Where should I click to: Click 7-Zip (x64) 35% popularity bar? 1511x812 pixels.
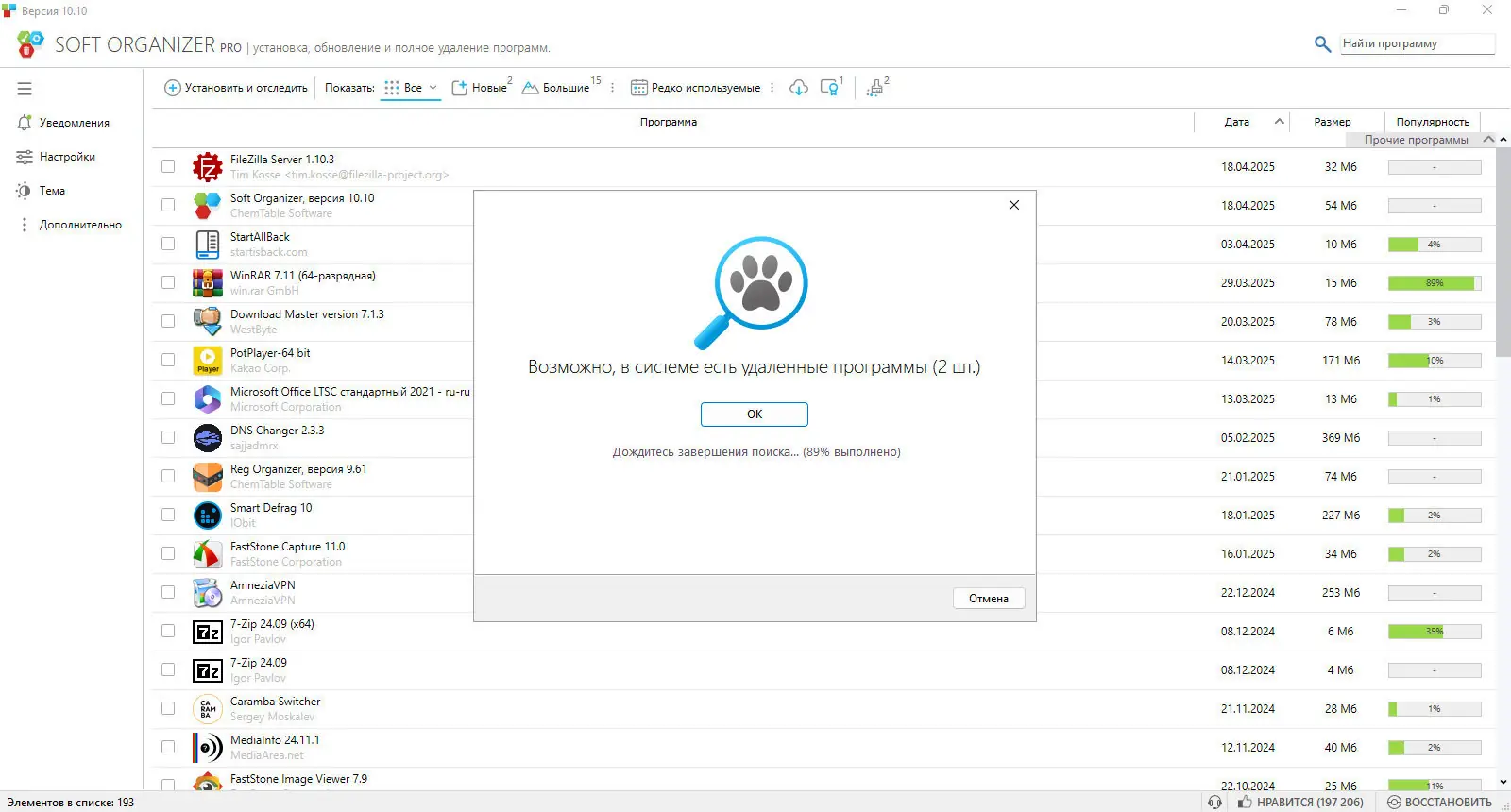click(1435, 632)
